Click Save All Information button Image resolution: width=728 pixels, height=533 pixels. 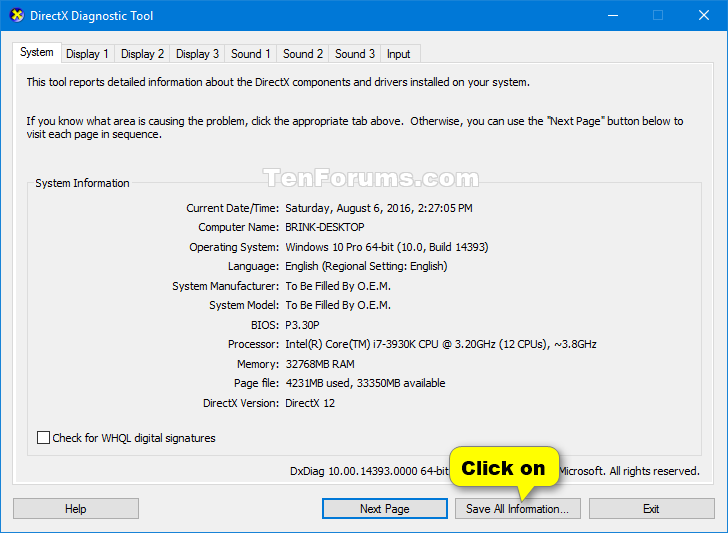(518, 509)
